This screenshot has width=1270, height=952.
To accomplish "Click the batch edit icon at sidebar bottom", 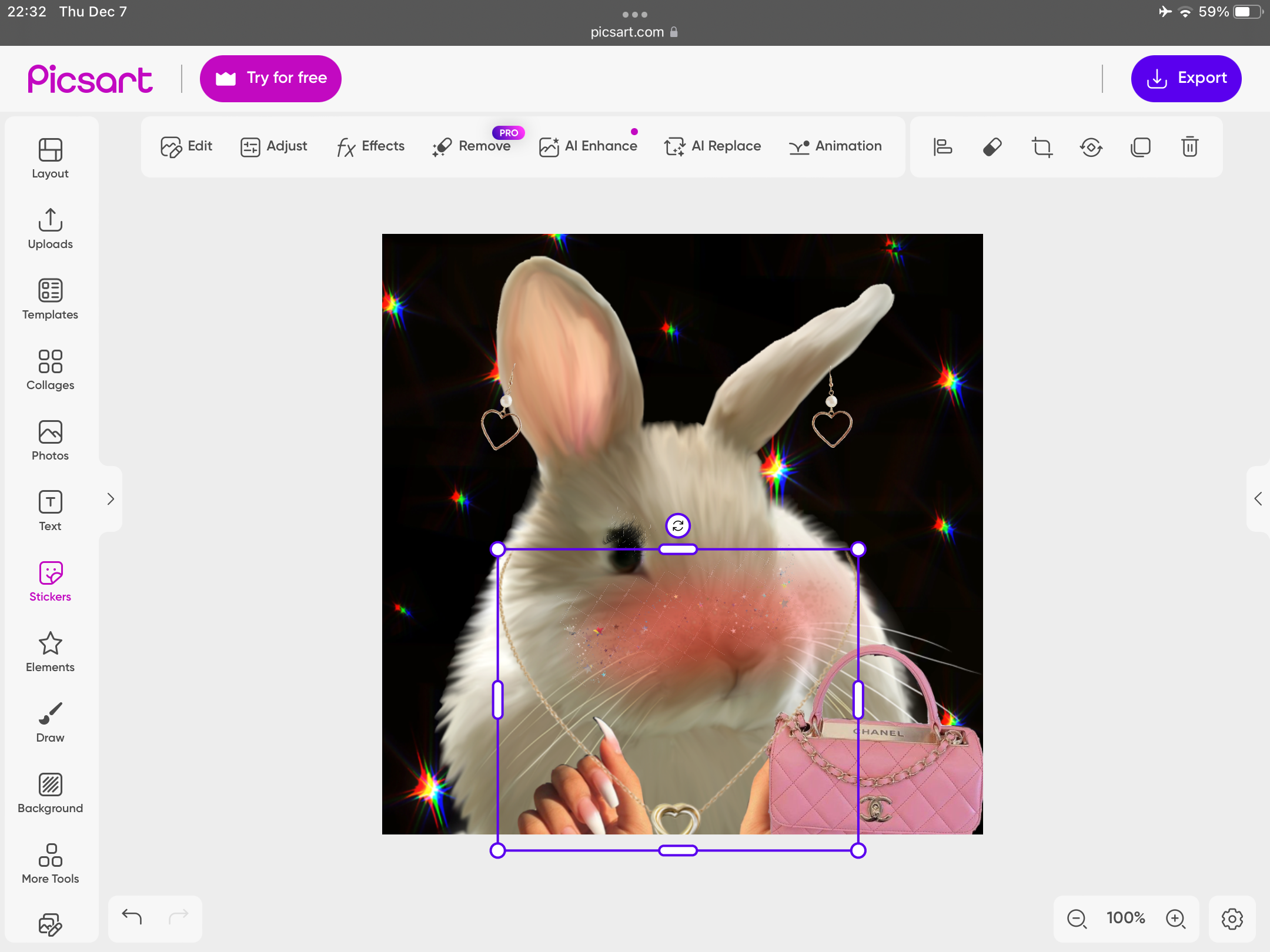I will [x=50, y=924].
